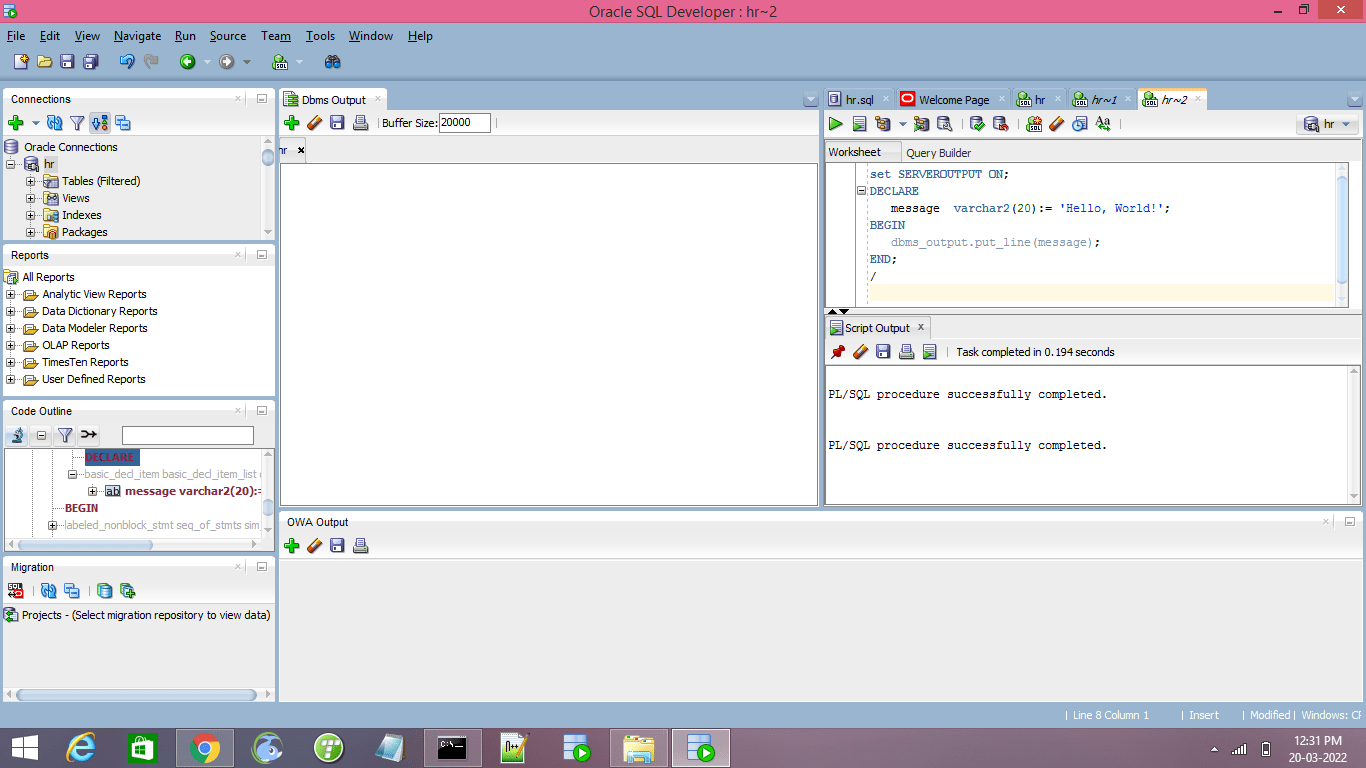Undo the last action with the blue arrow

[127, 62]
